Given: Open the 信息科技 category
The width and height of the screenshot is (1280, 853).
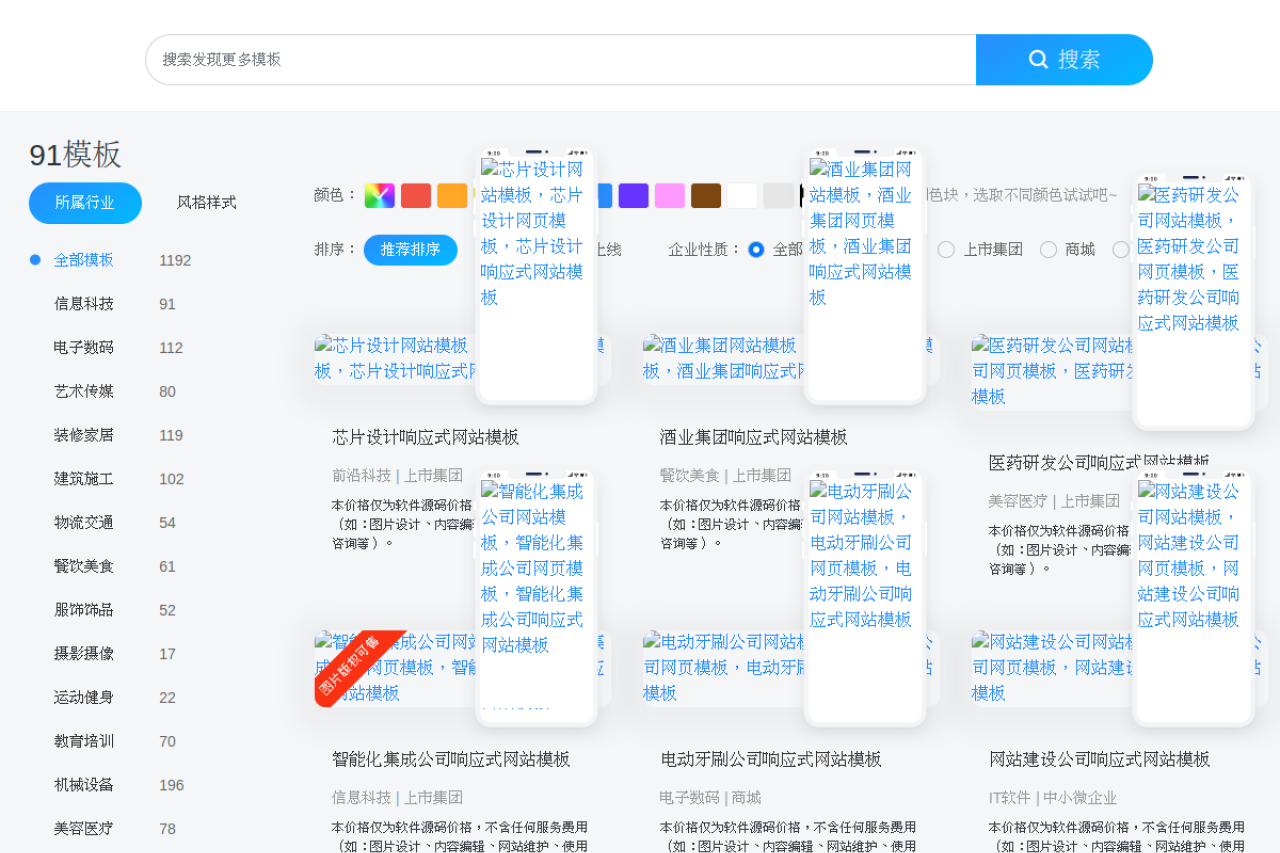Looking at the screenshot, I should [x=84, y=304].
